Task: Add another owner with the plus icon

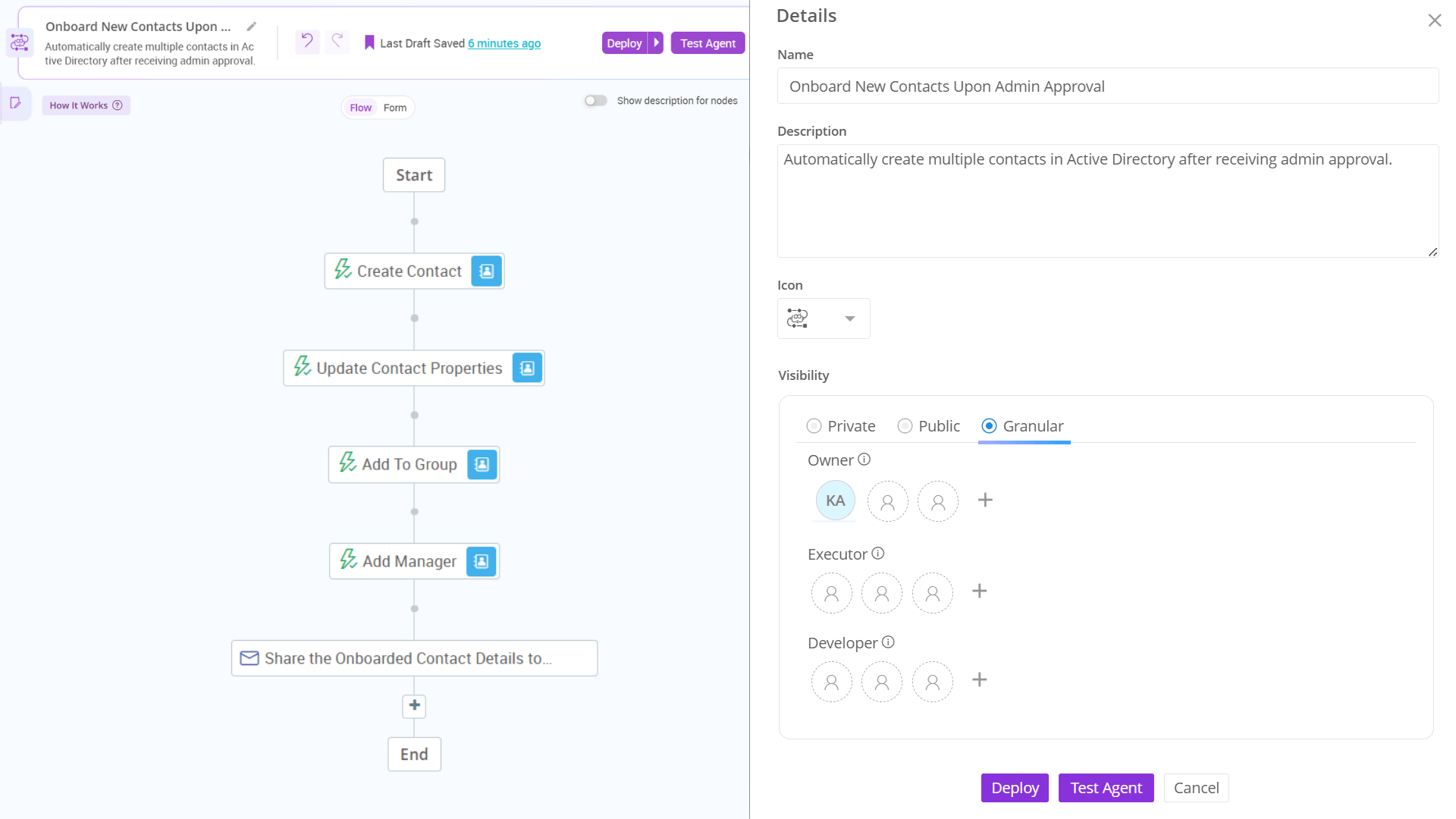Action: (985, 500)
